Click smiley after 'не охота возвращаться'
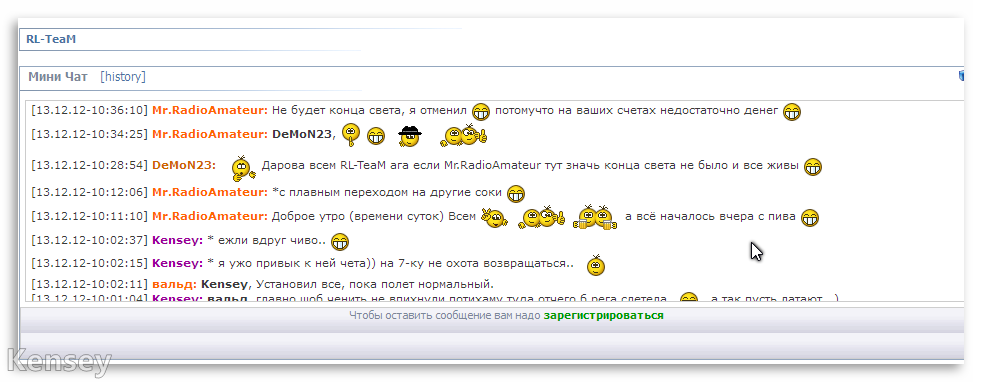This screenshot has width=982, height=382. [596, 266]
